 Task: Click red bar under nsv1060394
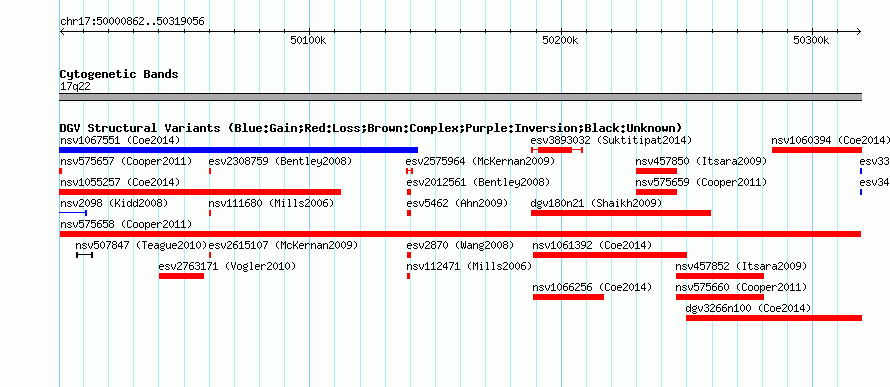(817, 150)
